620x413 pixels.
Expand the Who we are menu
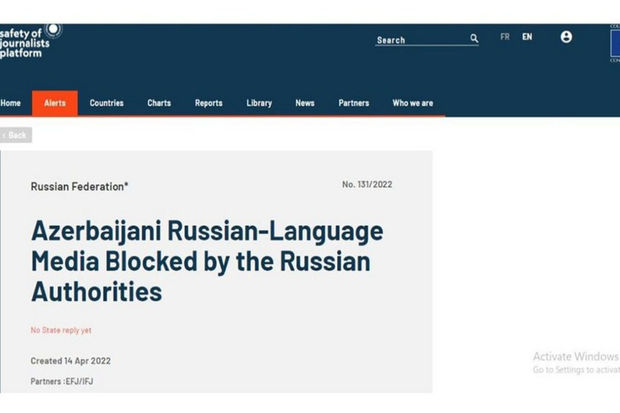click(413, 103)
